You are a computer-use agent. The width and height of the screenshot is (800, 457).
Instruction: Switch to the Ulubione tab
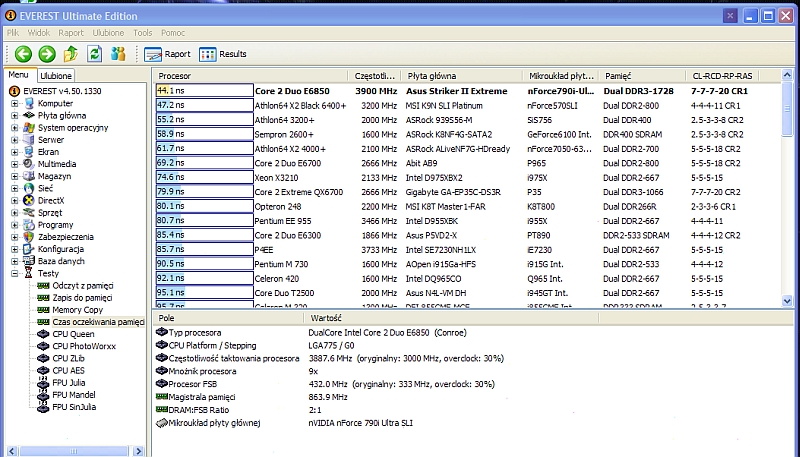point(56,75)
